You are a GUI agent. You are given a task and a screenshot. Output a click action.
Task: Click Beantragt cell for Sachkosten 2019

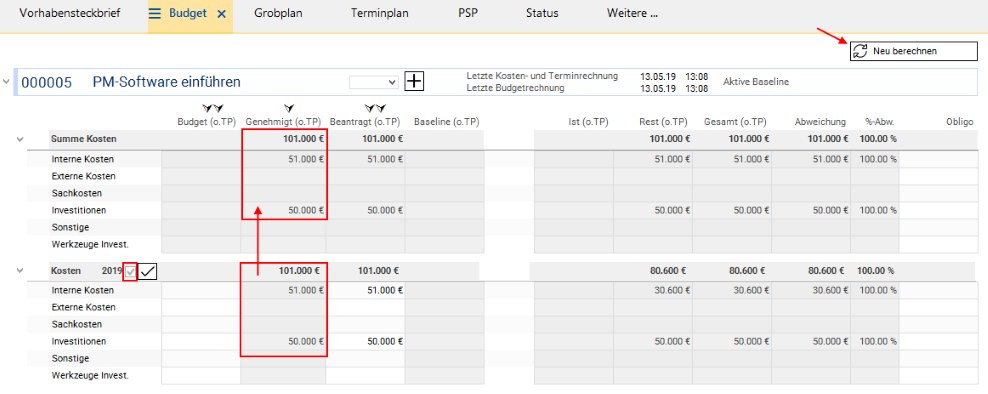[365, 325]
